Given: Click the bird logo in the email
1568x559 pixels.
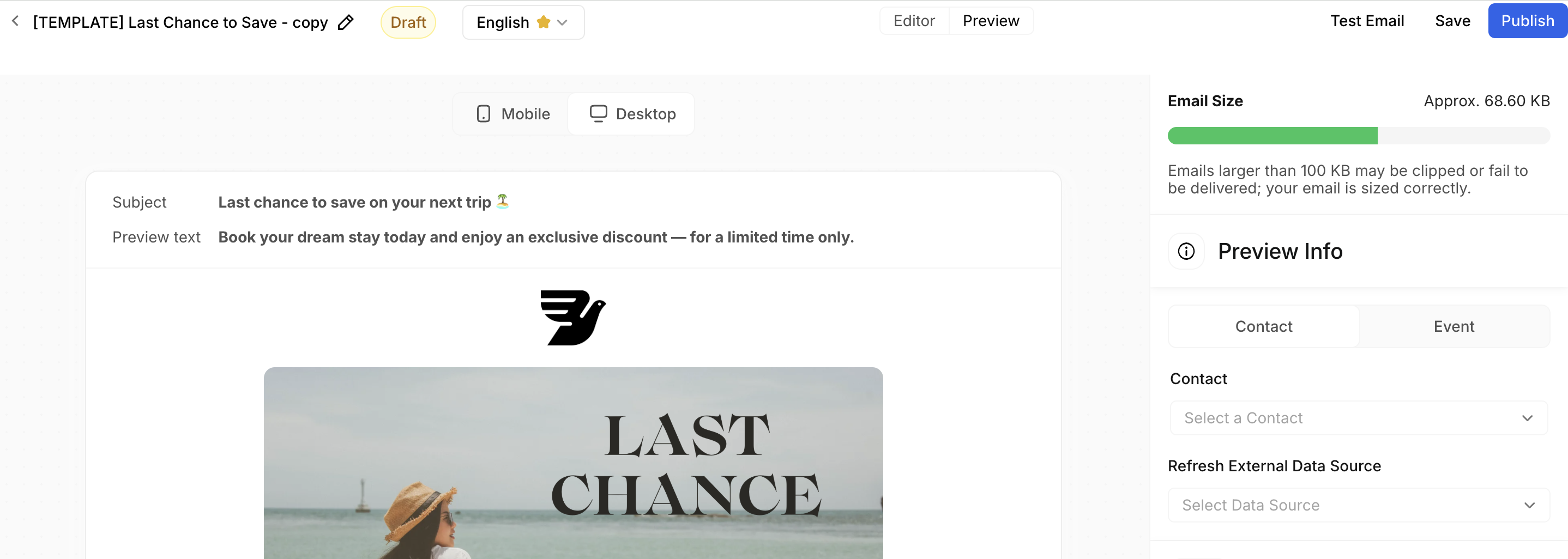Looking at the screenshot, I should [573, 318].
